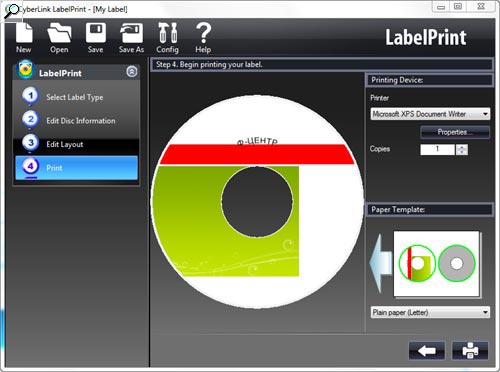Click the Properties button
Viewport: 500px width, 372px height.
coord(455,132)
